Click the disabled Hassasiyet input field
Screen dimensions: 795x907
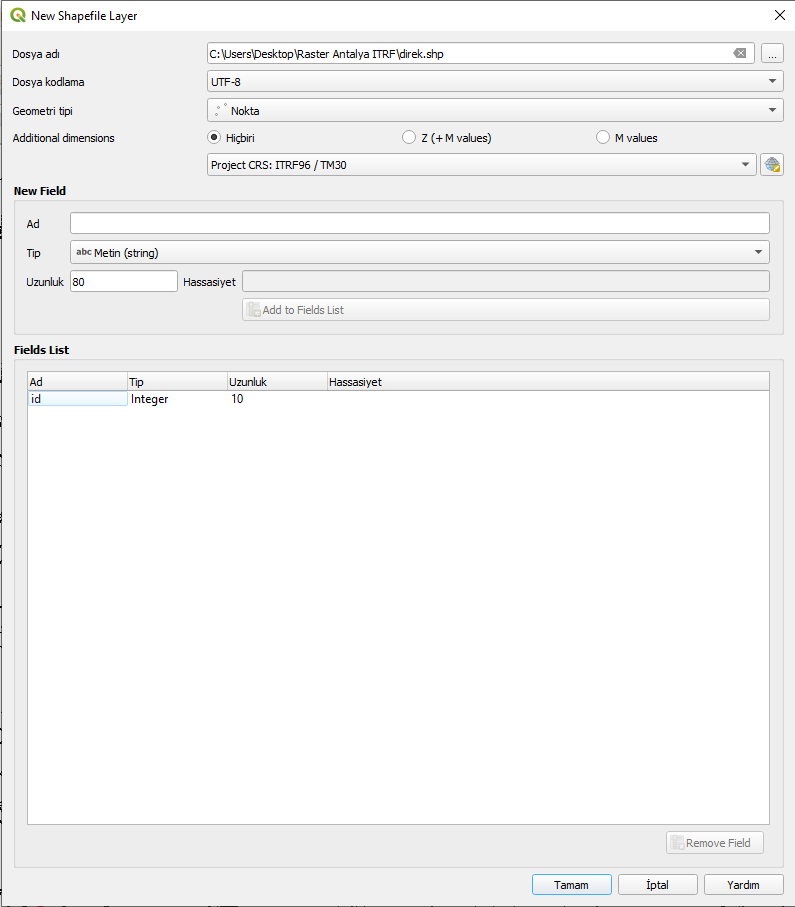(x=506, y=282)
